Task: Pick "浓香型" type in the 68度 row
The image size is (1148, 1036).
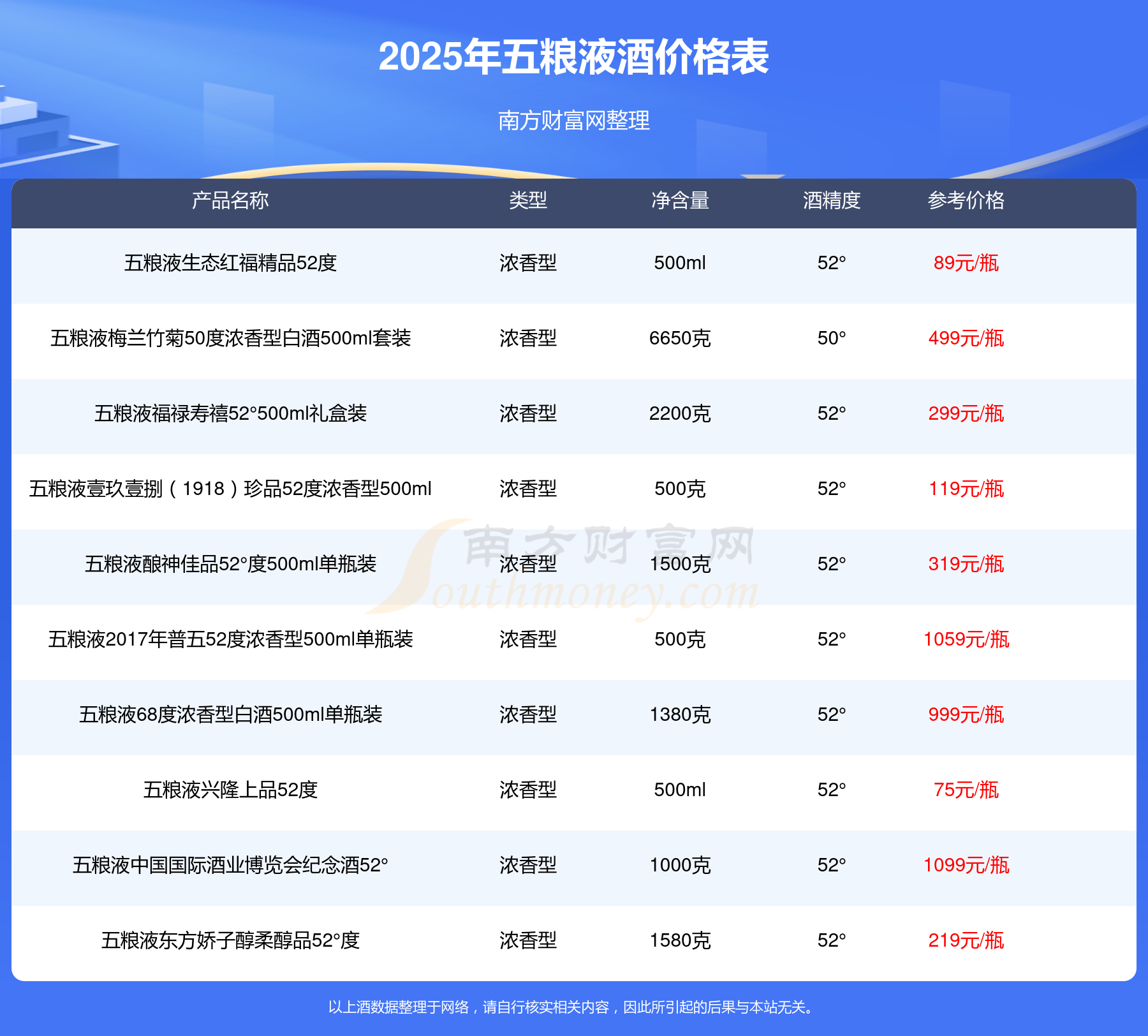Action: point(528,714)
